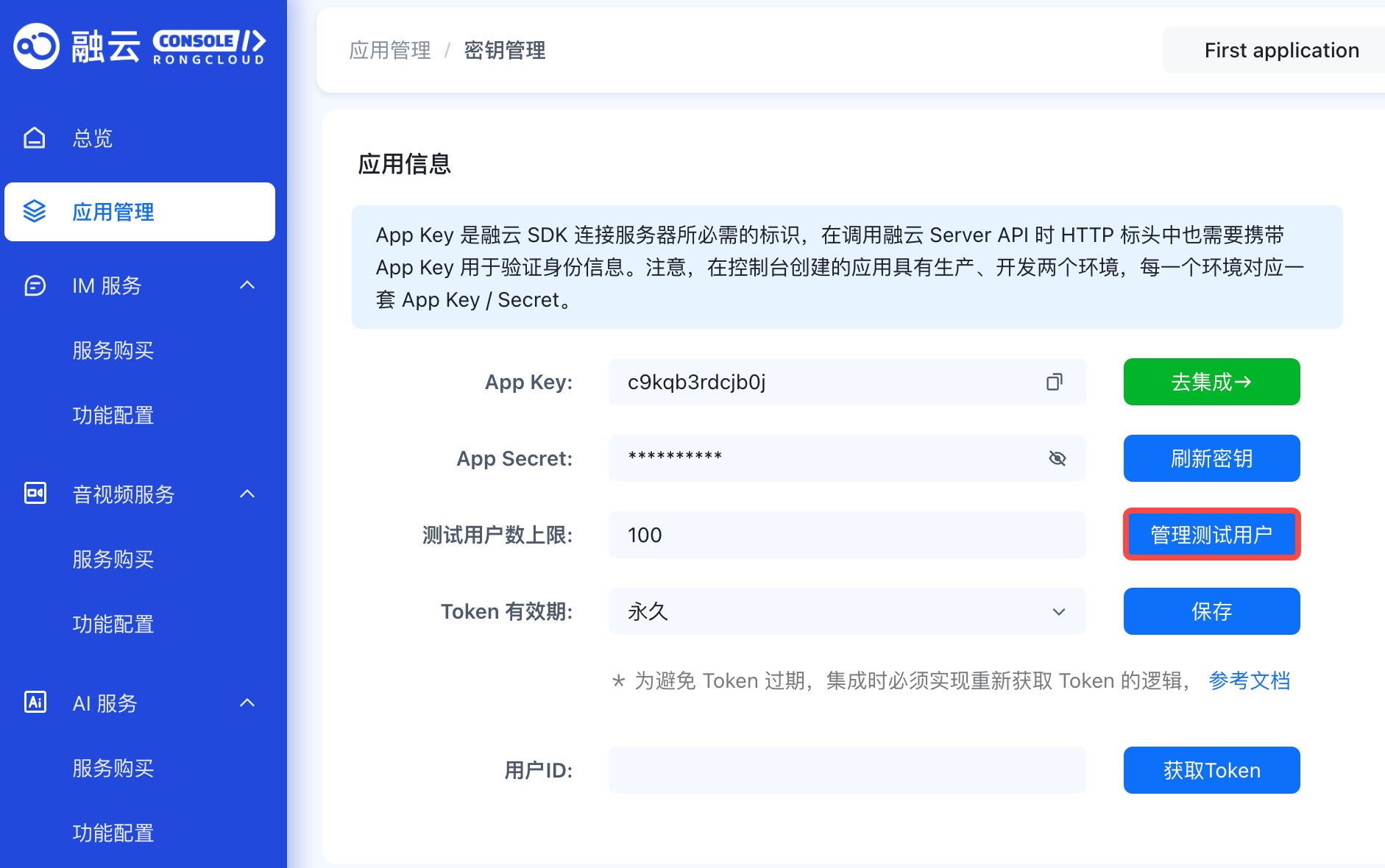Image resolution: width=1385 pixels, height=868 pixels.
Task: Collapse the IM 服务 section chevron
Action: pos(247,285)
